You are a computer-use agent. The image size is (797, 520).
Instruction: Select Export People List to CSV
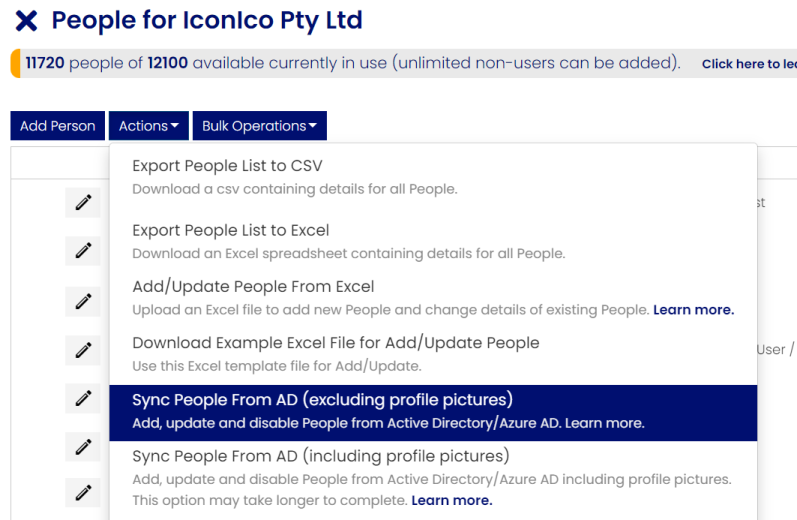(x=433, y=177)
